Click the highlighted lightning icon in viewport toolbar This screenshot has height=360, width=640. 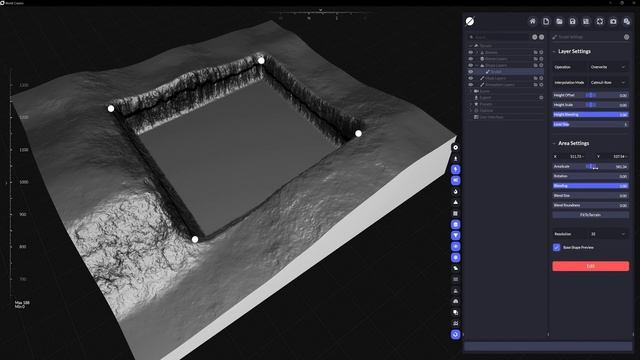pos(456,169)
